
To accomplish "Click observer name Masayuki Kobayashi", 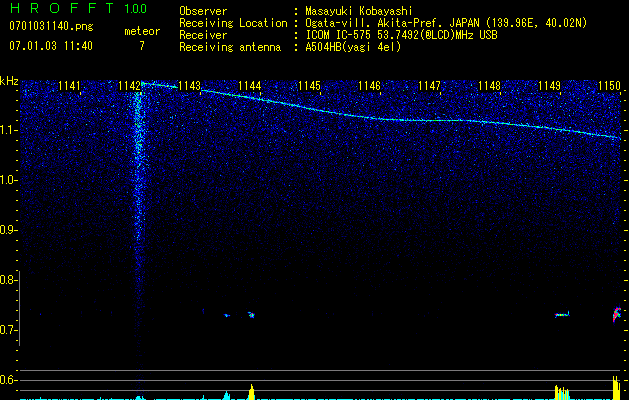I will [359, 11].
